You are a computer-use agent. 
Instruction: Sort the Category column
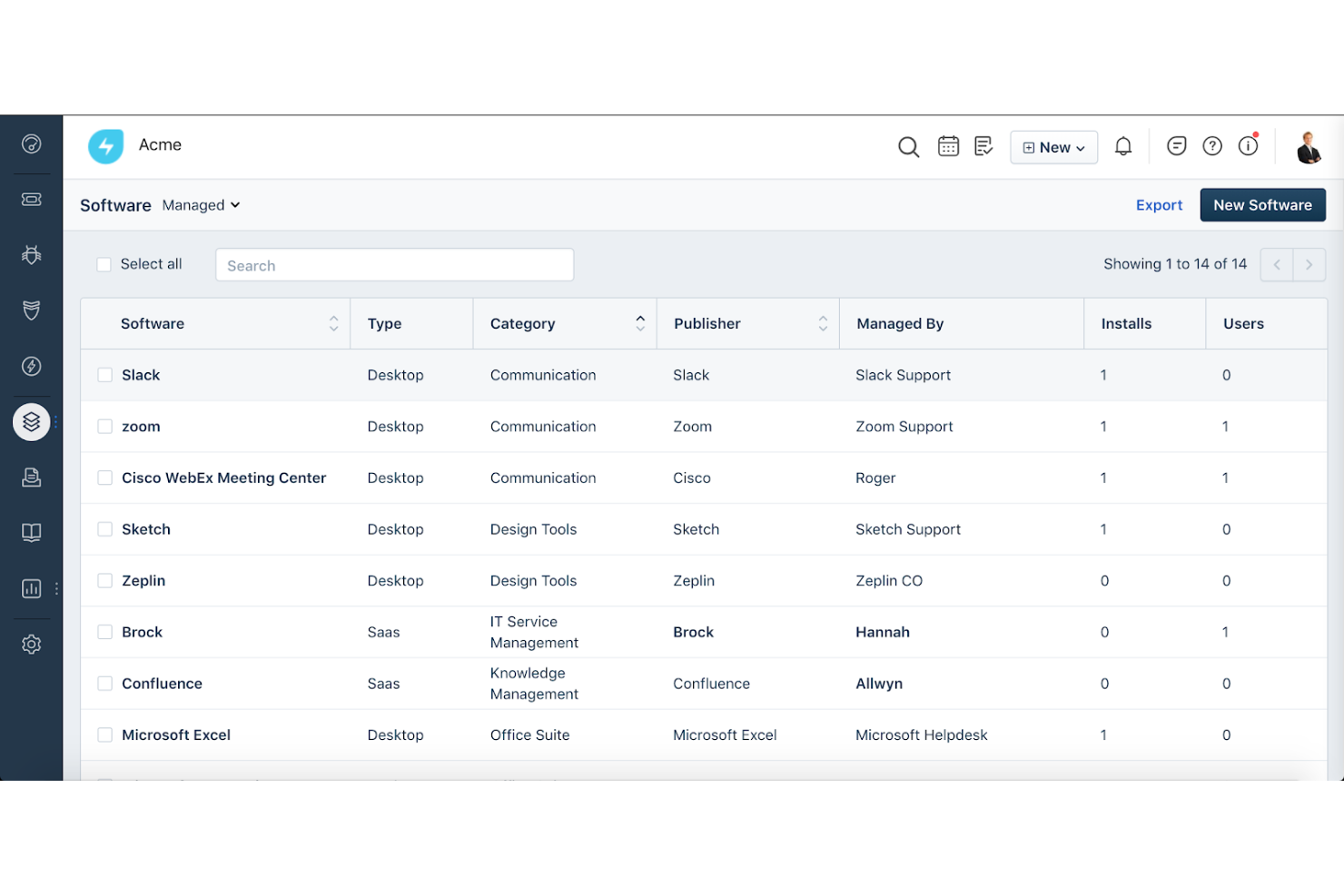pos(642,323)
